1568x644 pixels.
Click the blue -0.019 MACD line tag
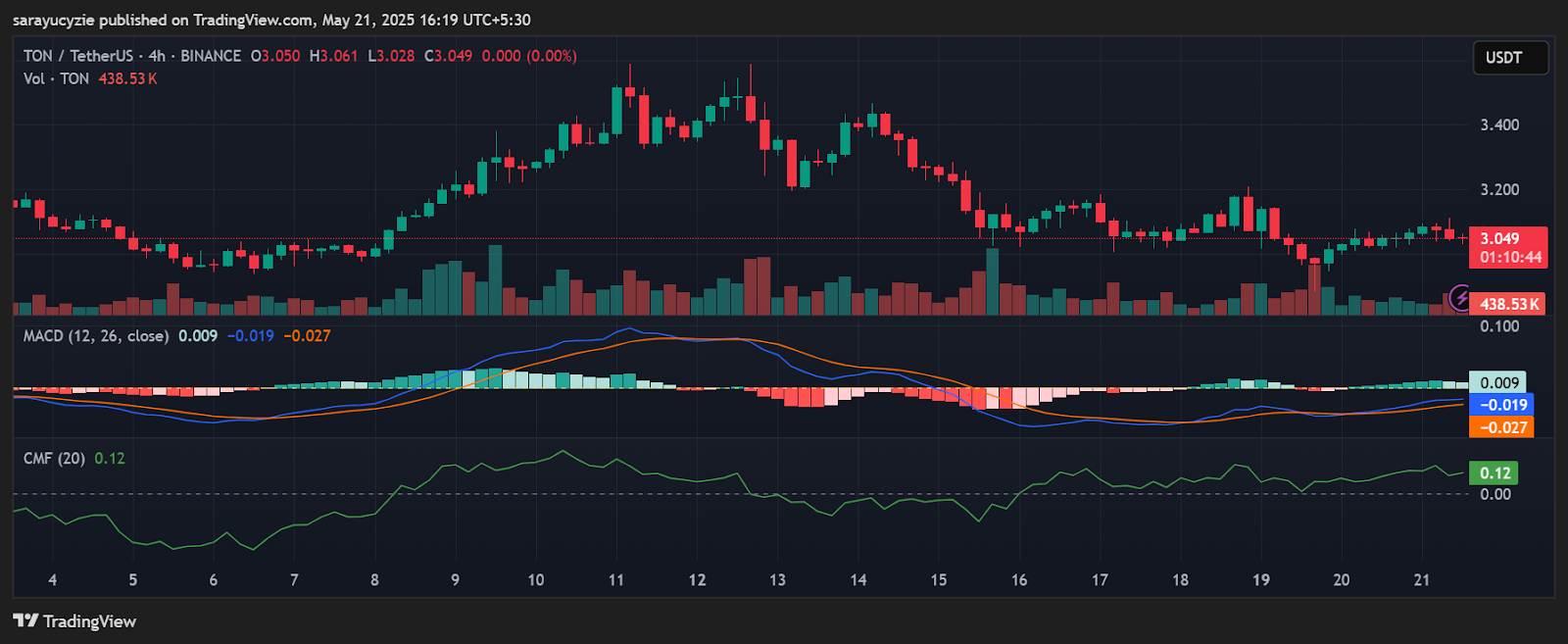(x=1502, y=405)
